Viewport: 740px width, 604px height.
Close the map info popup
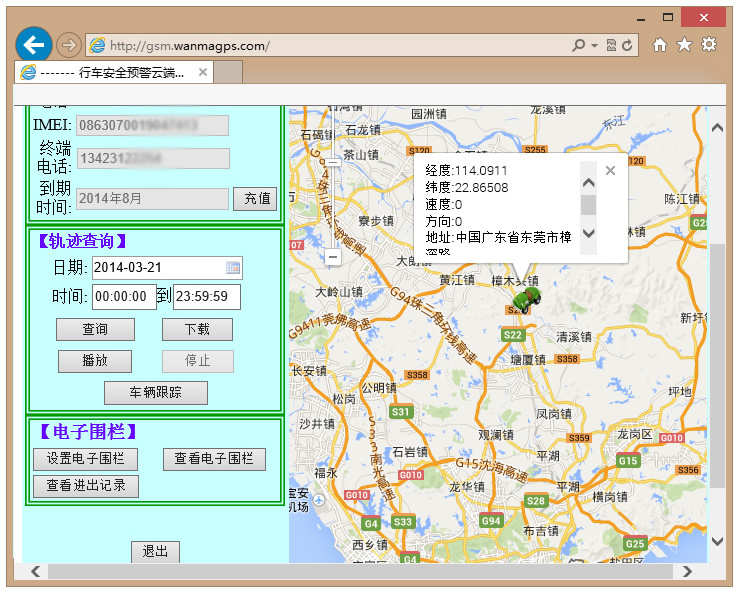tap(610, 171)
